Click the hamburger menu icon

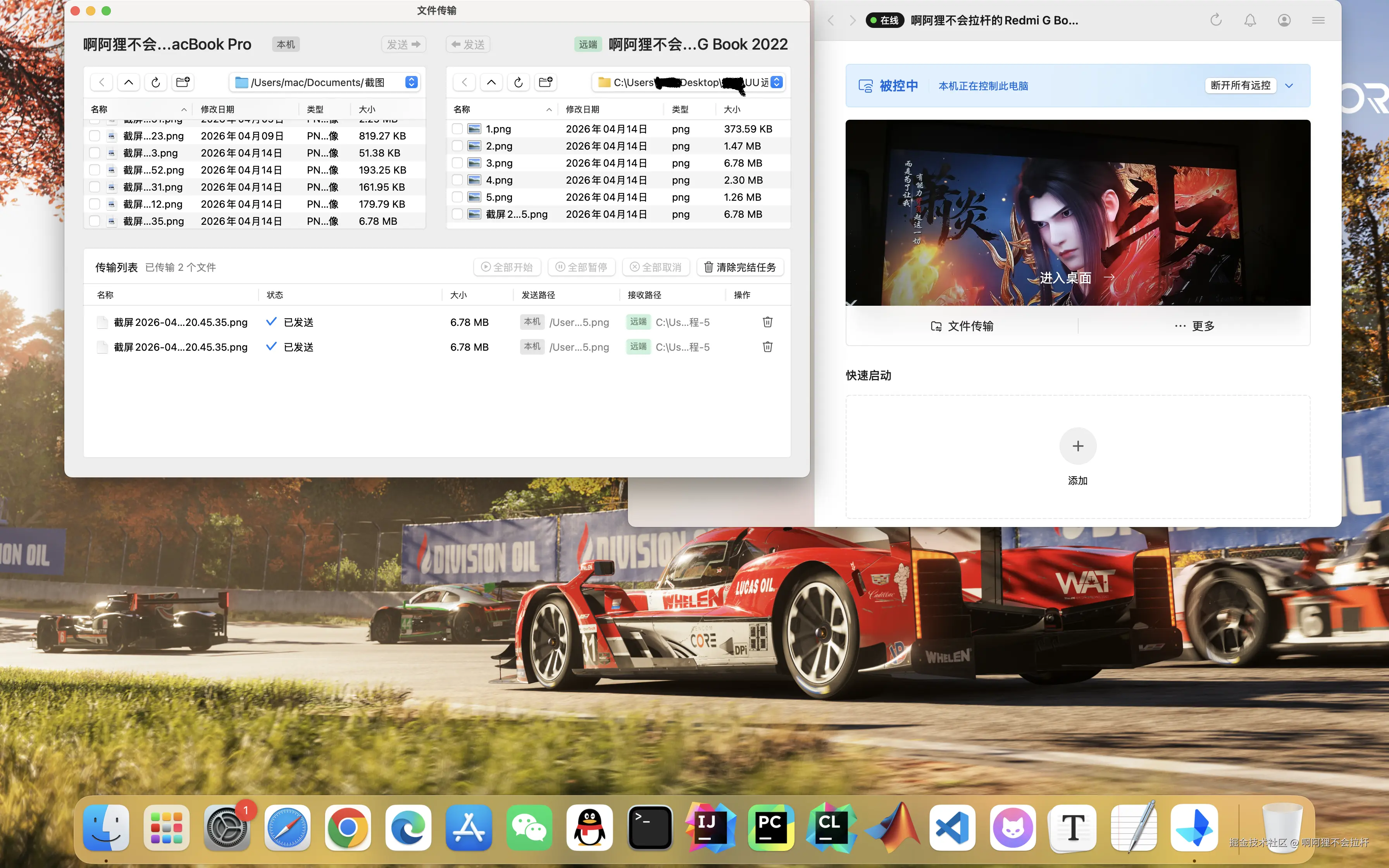click(x=1318, y=21)
